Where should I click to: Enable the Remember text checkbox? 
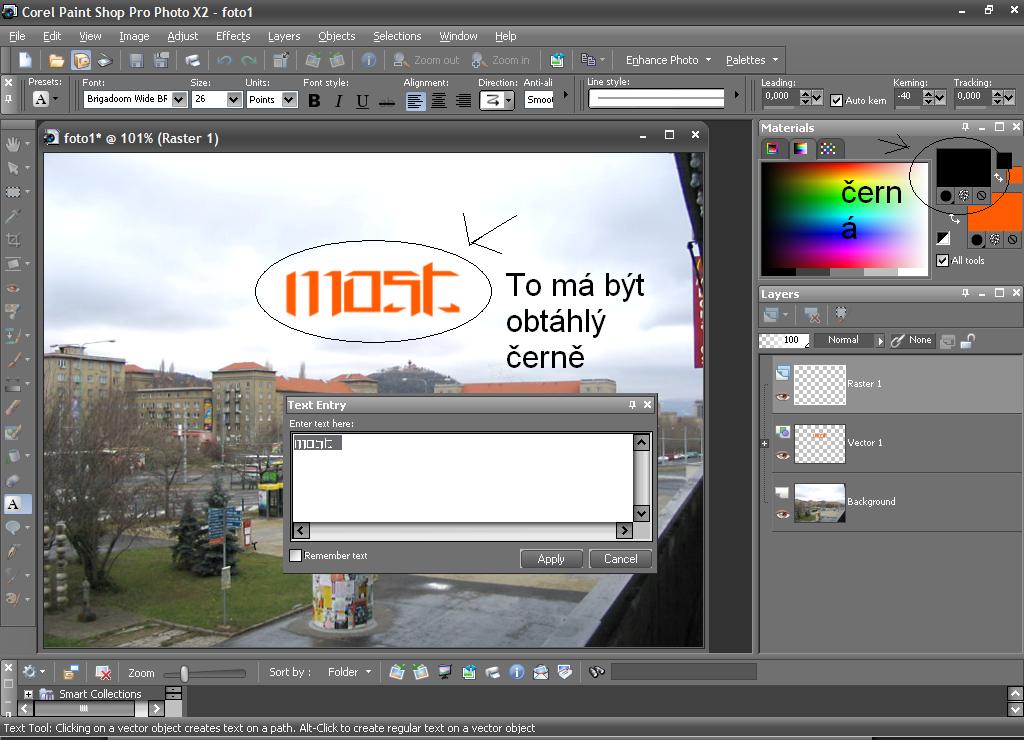[x=296, y=556]
